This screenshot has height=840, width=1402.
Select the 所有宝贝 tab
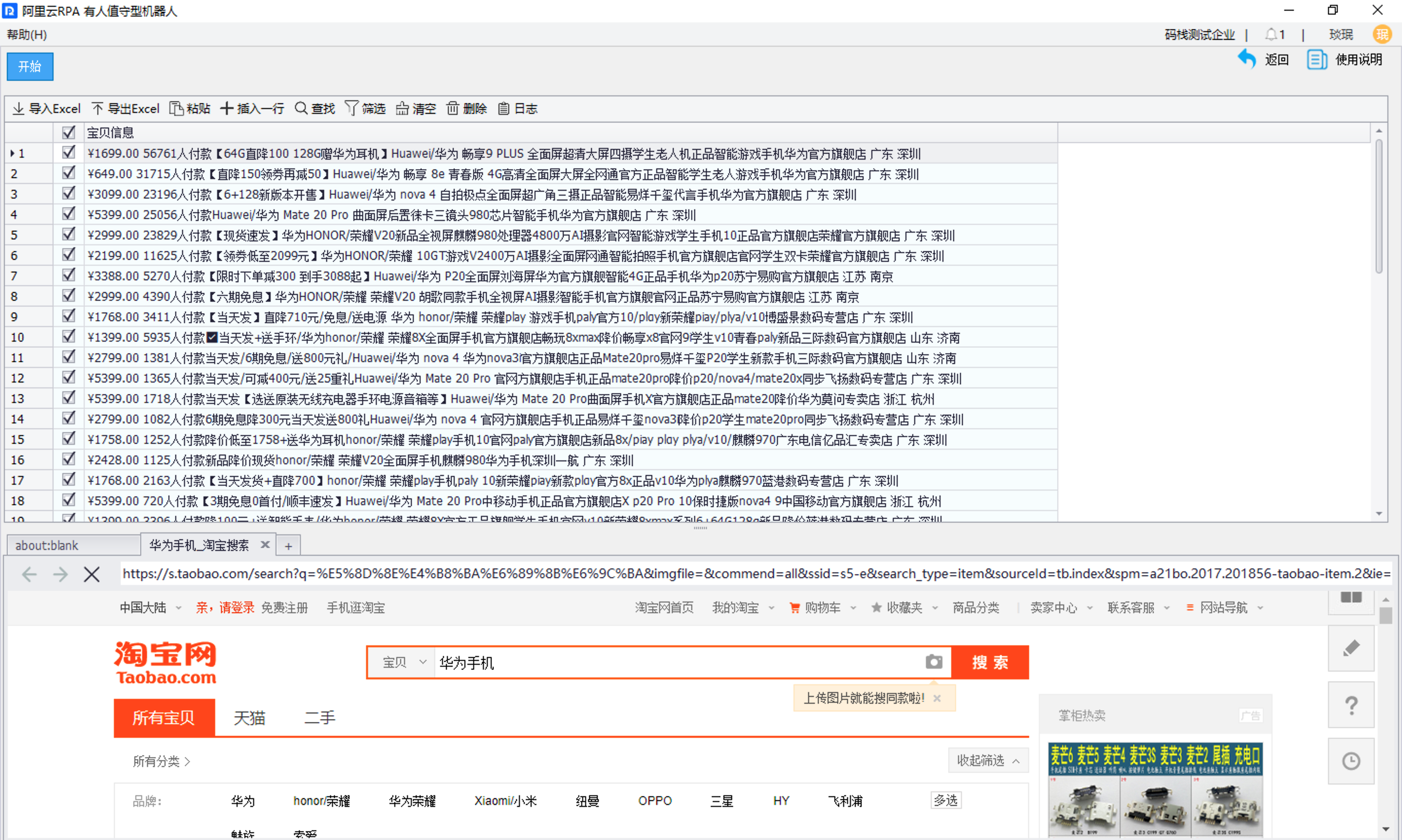point(164,717)
